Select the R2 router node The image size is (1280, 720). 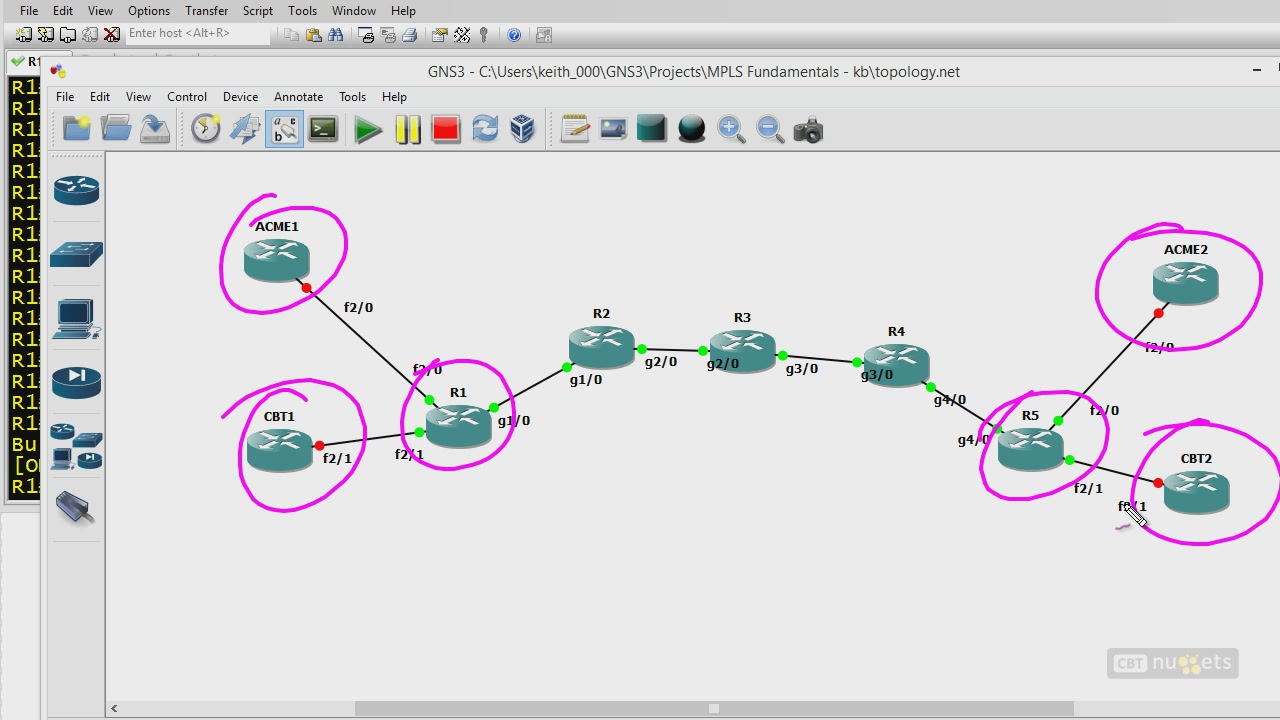pyautogui.click(x=601, y=348)
